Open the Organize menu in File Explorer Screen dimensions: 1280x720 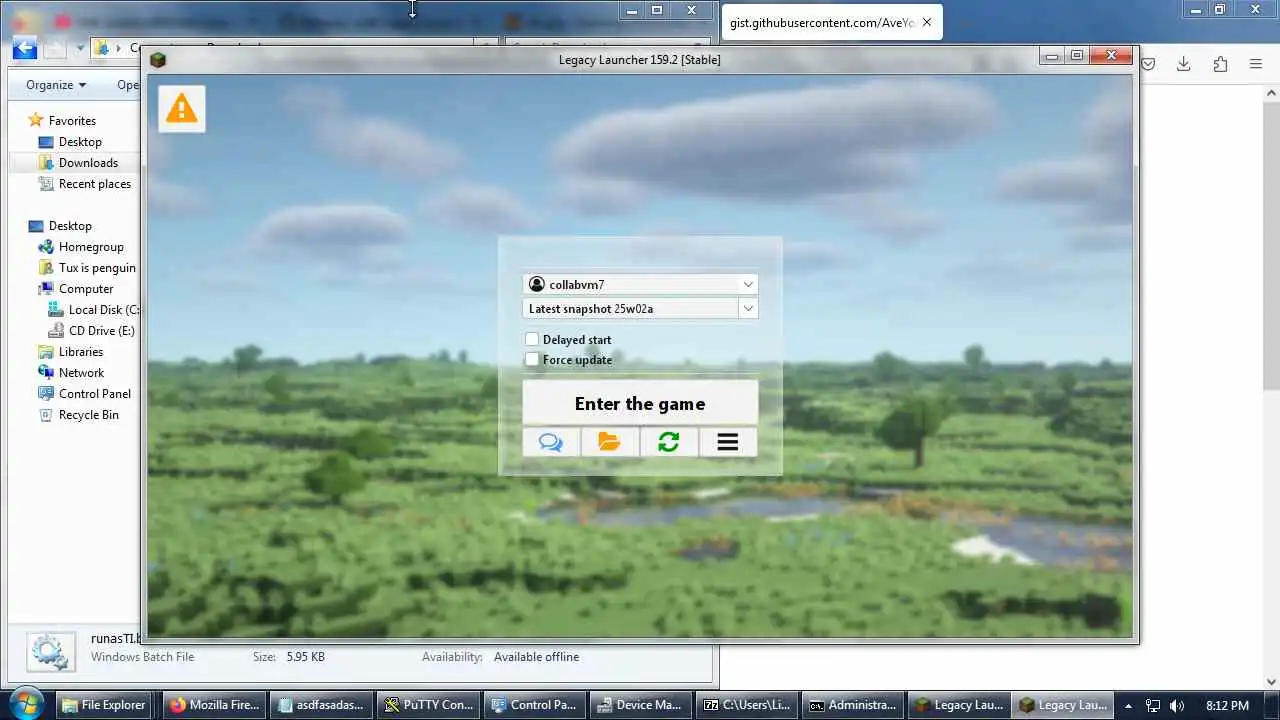(56, 85)
